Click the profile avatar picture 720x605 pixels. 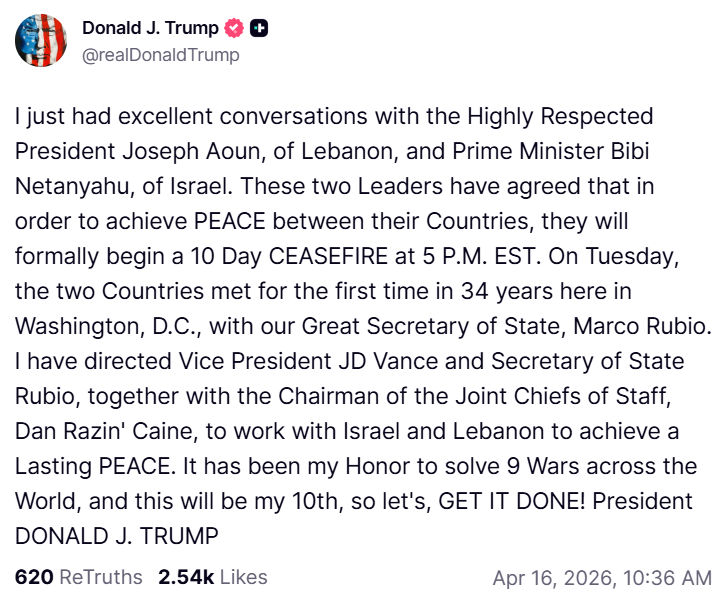coord(40,41)
